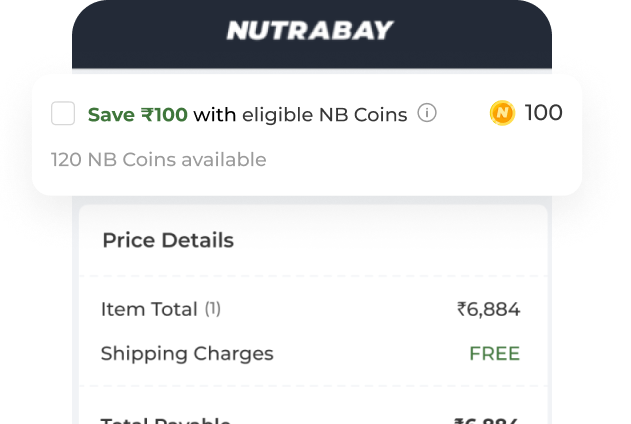Image resolution: width=631 pixels, height=424 pixels.
Task: Enable the NB Coins savings checkbox
Action: click(63, 114)
